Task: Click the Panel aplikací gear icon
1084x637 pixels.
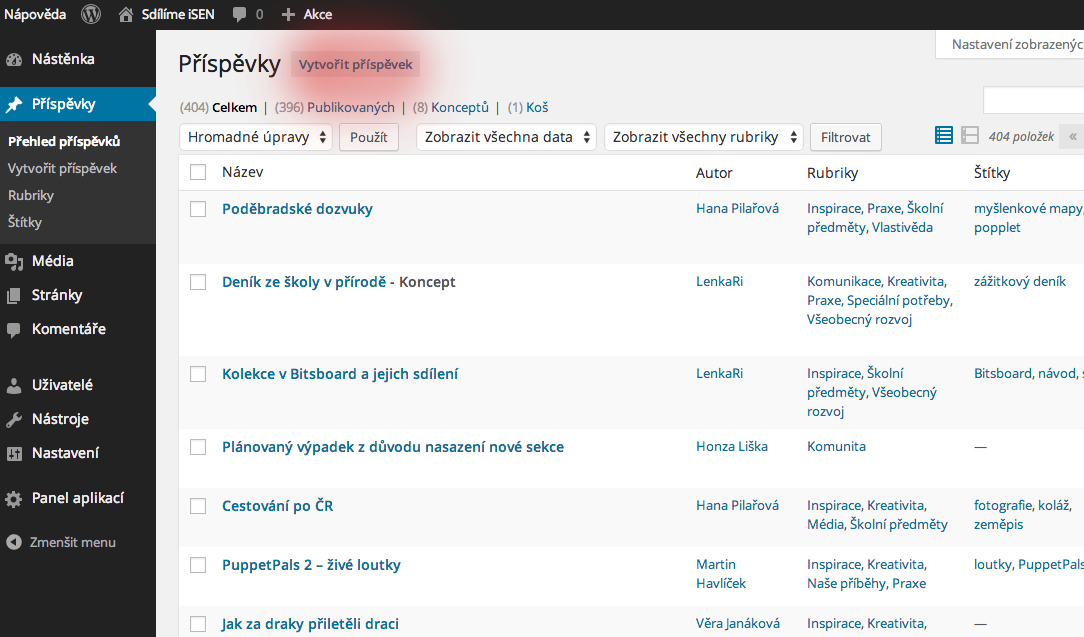Action: point(14,499)
